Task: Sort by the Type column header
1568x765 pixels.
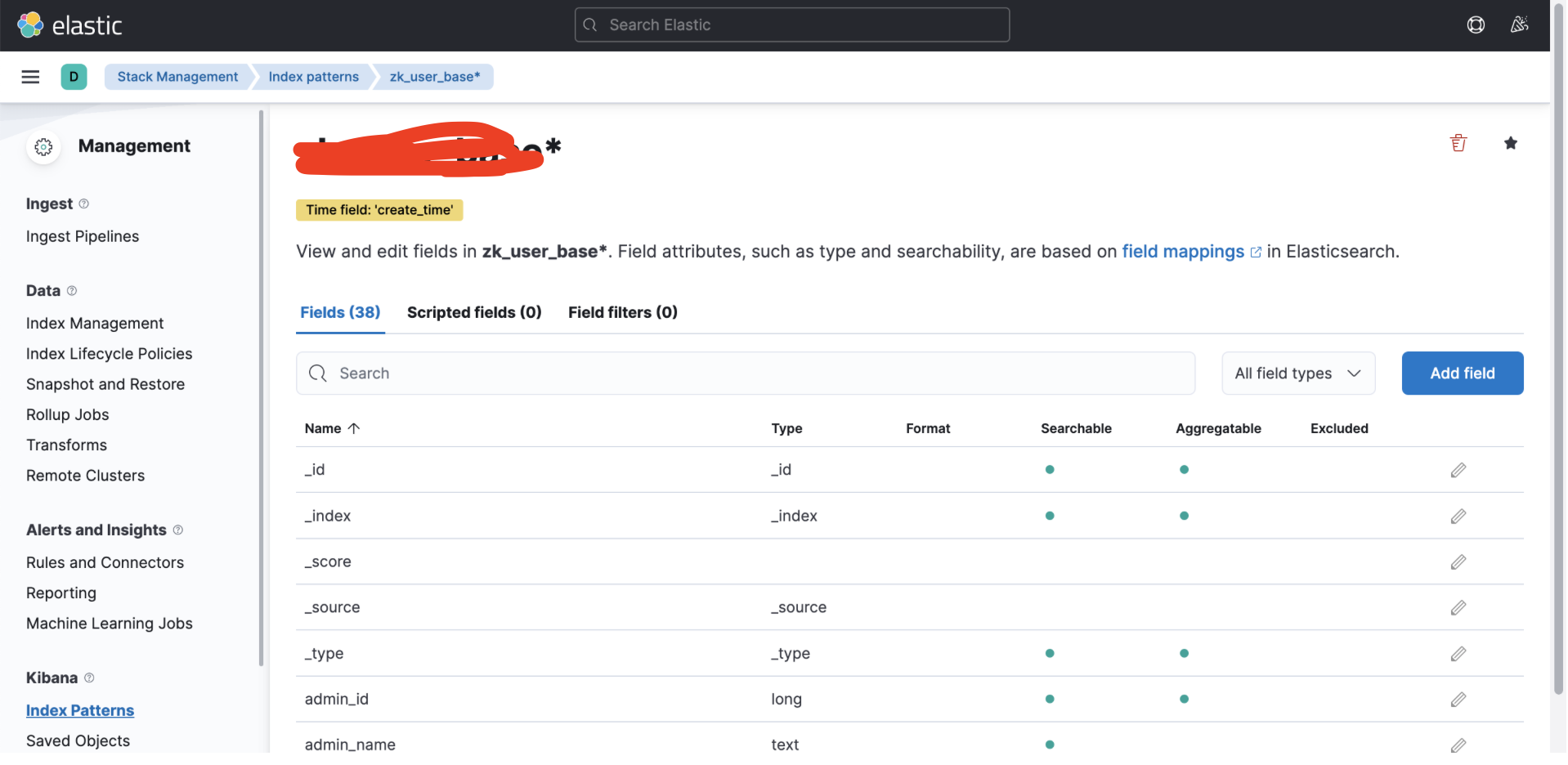Action: coord(786,428)
